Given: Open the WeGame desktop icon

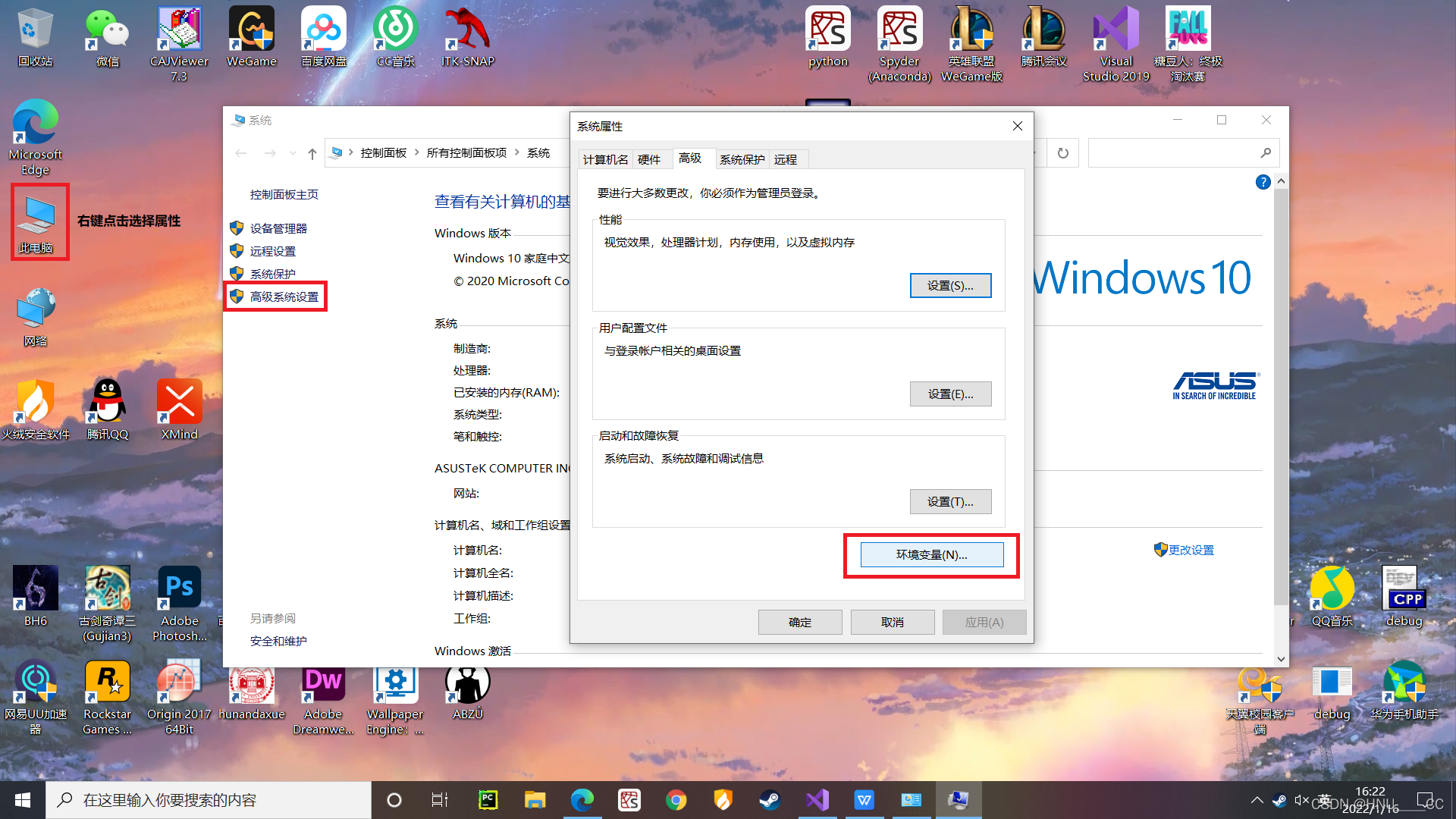Looking at the screenshot, I should pyautogui.click(x=252, y=30).
